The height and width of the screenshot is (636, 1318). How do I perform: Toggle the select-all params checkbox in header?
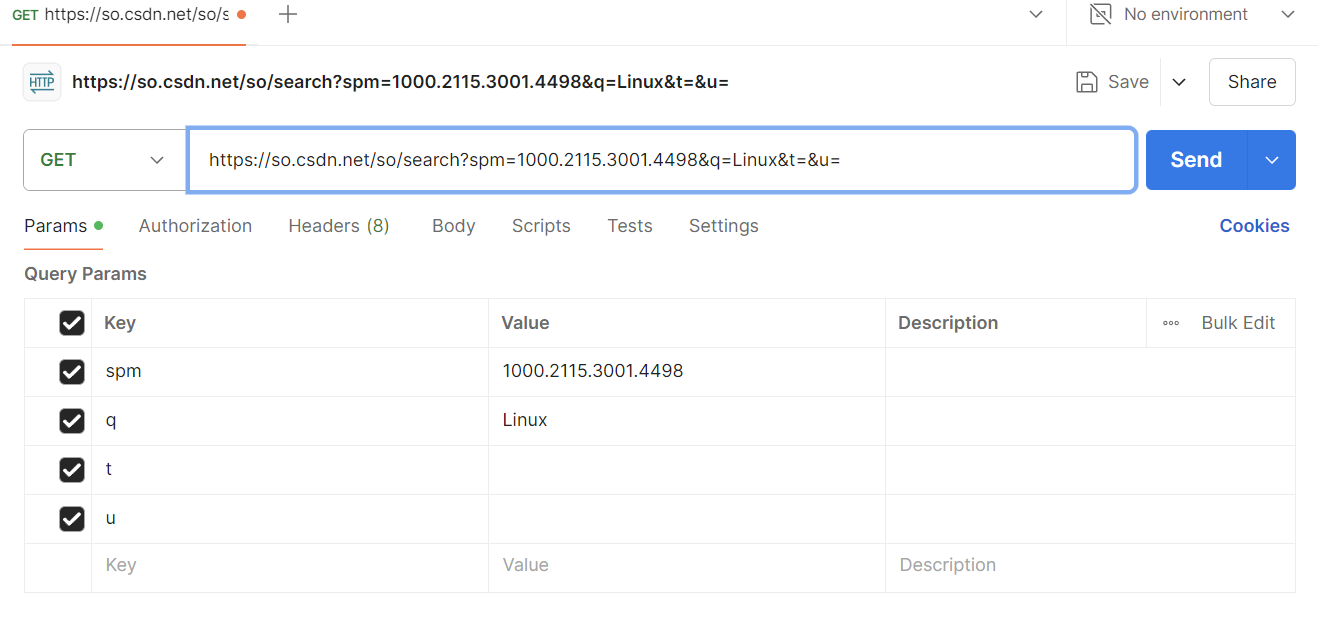click(x=72, y=323)
